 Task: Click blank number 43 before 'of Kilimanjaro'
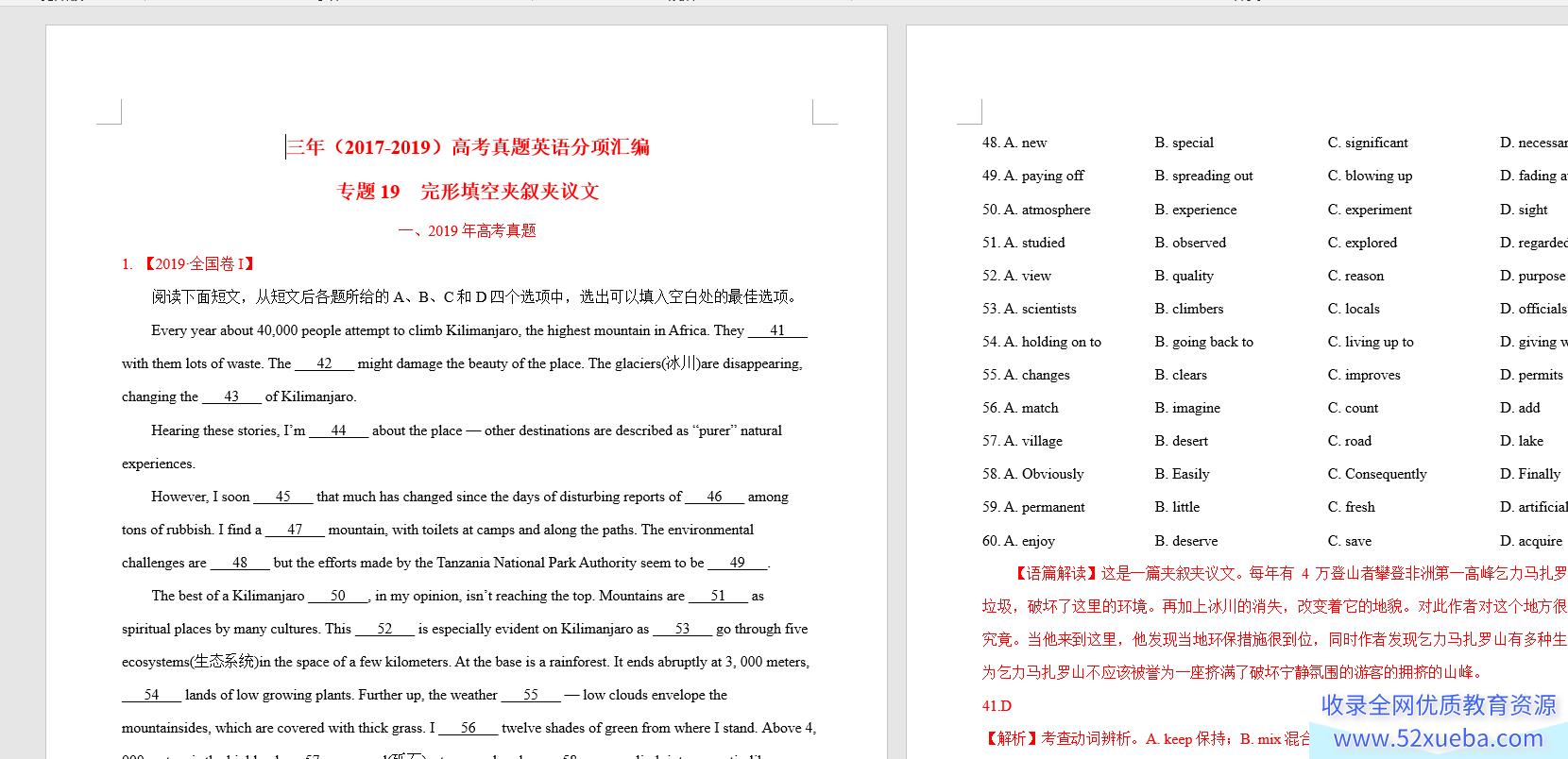point(231,396)
